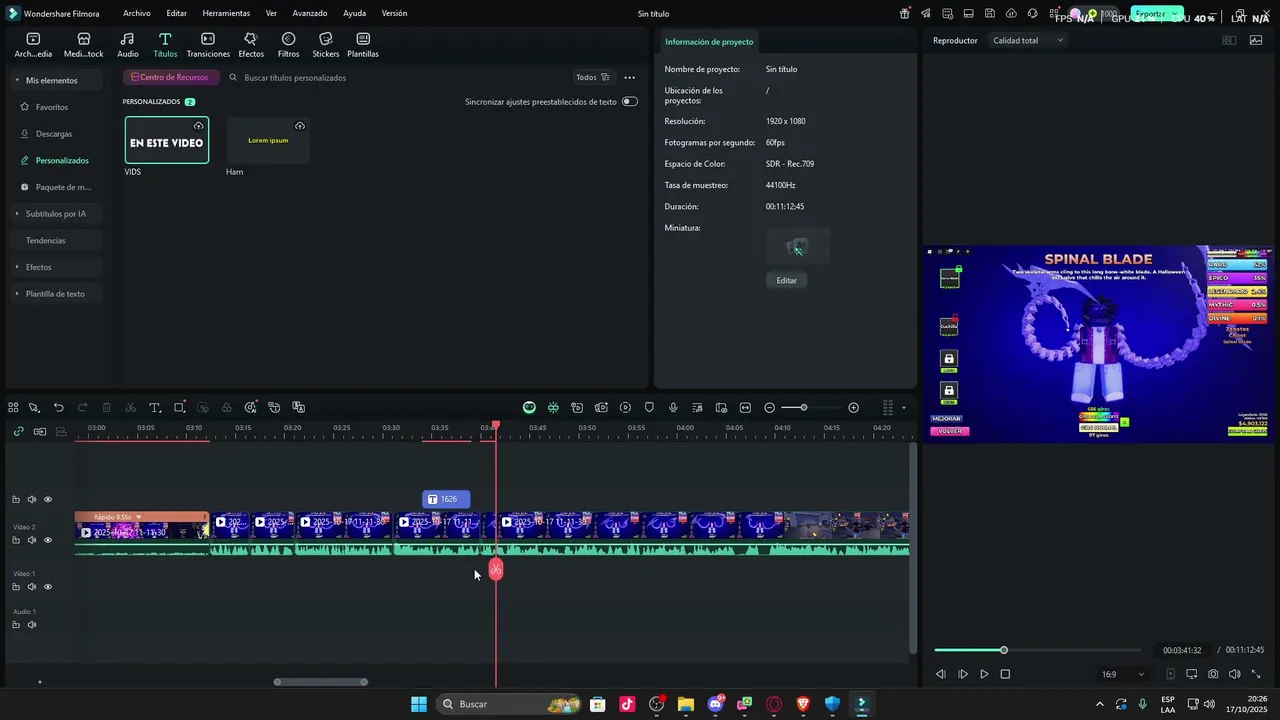Open the Archivo menu
This screenshot has width=1280, height=720.
click(137, 13)
